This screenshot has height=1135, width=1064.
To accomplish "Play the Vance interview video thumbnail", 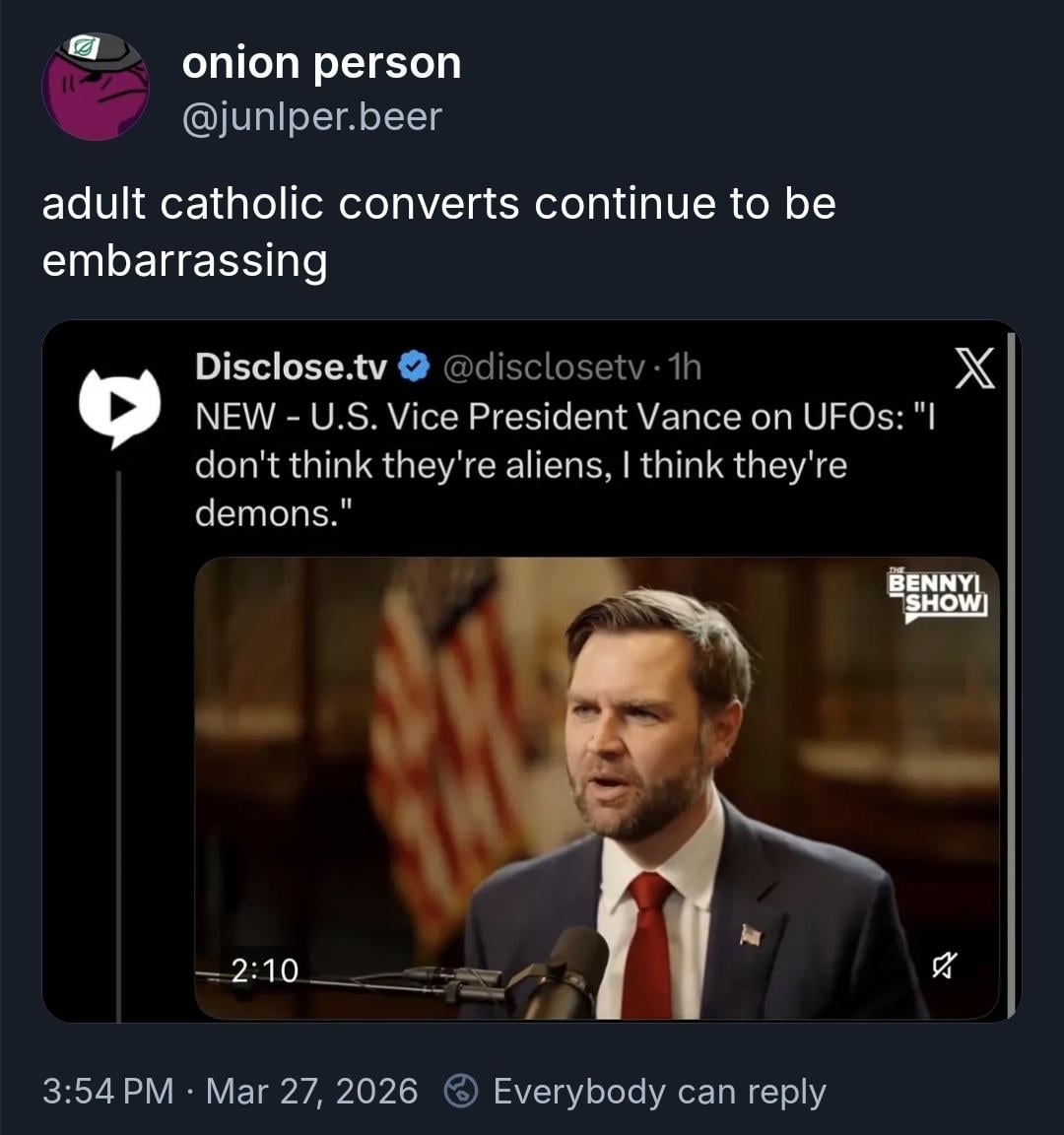I will coord(596,788).
